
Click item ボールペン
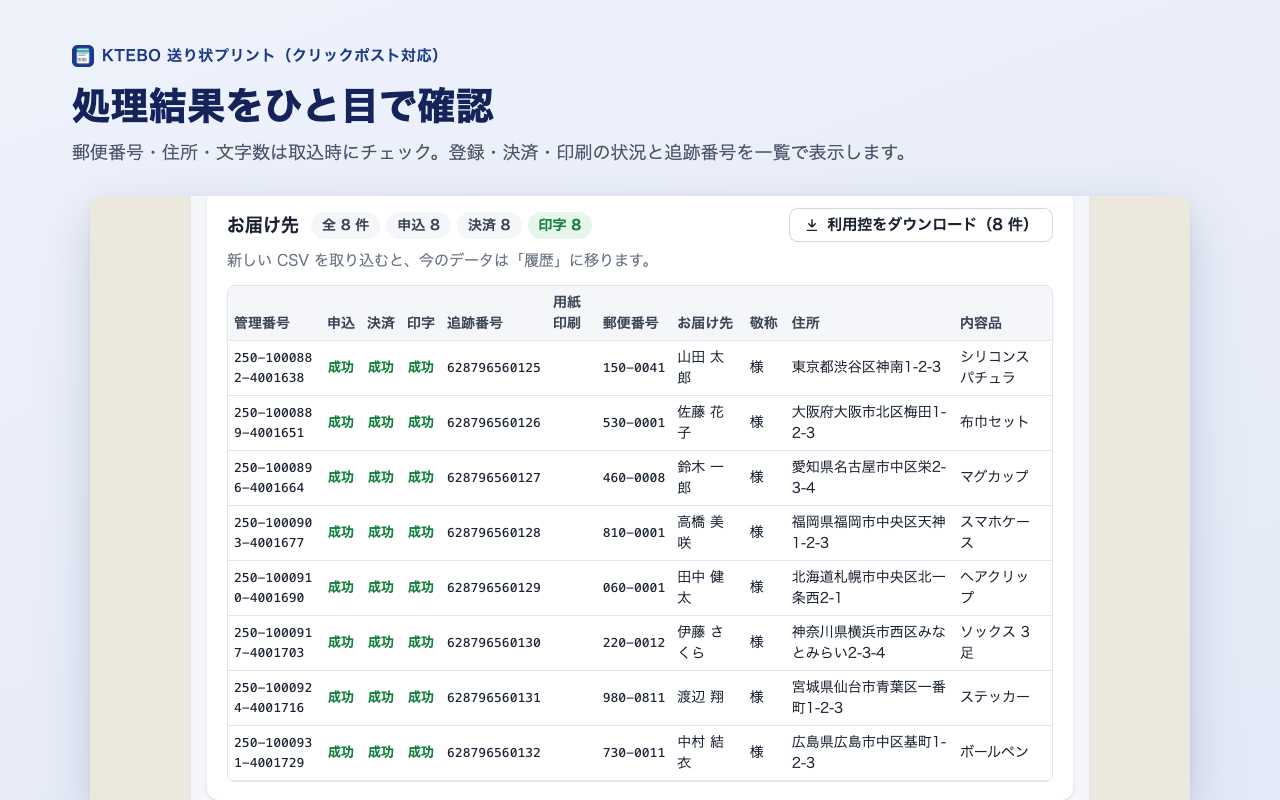click(994, 752)
